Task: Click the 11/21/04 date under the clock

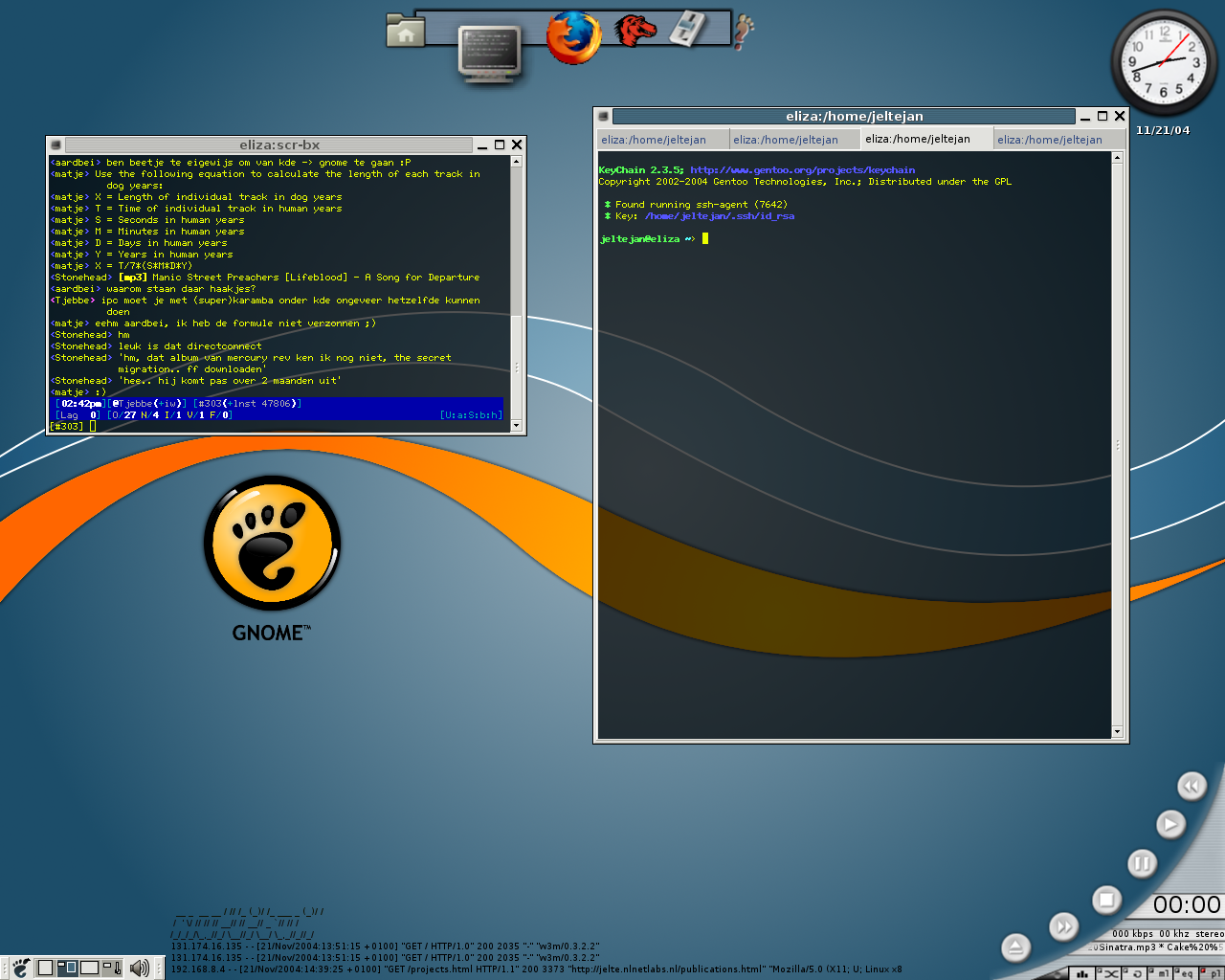Action: [1163, 130]
